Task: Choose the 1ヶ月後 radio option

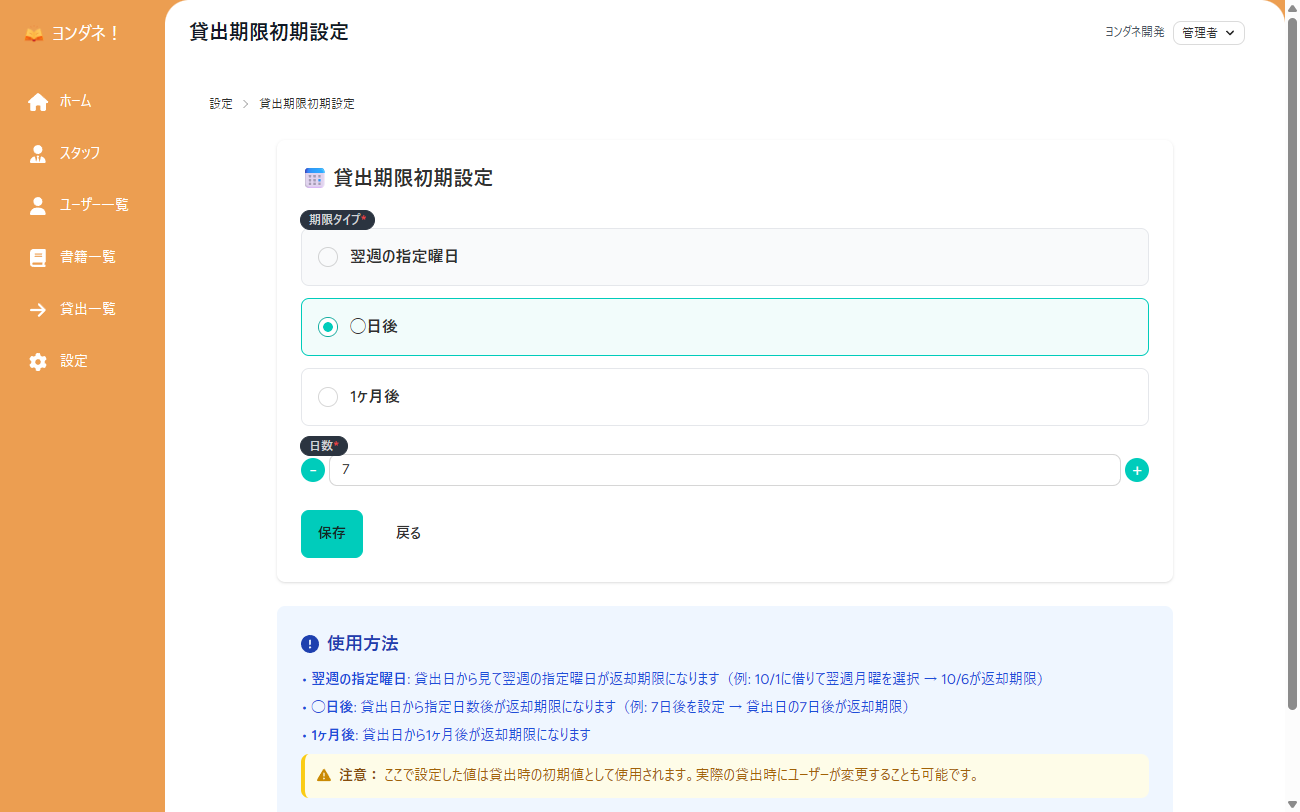Action: click(x=328, y=396)
